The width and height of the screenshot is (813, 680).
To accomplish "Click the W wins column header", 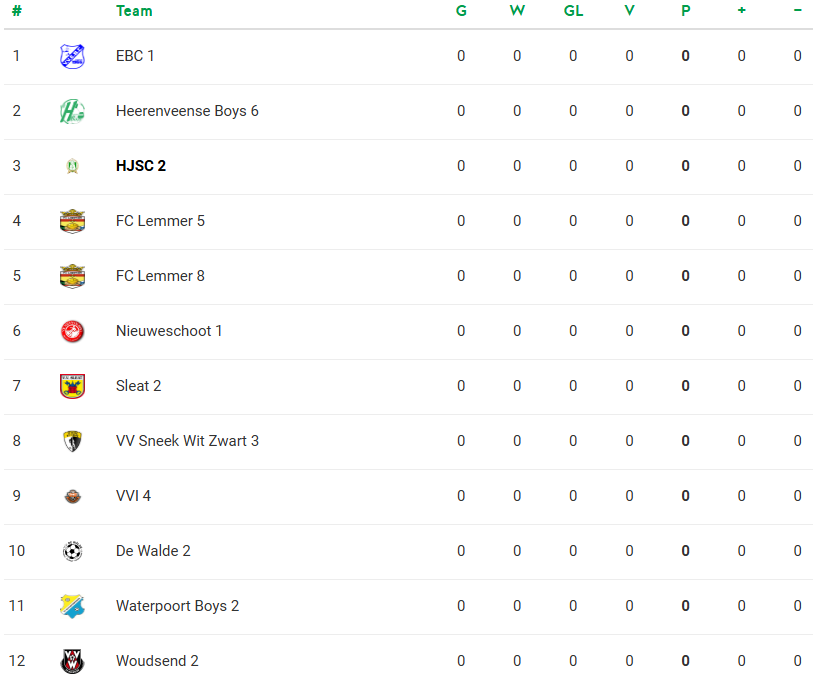I will 517,11.
